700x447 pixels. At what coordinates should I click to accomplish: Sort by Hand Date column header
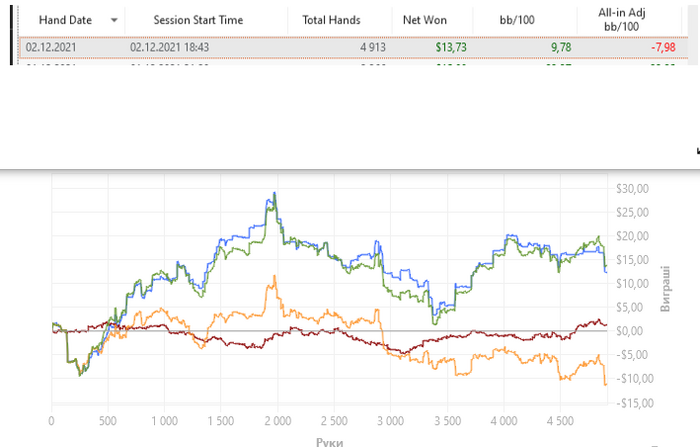65,20
